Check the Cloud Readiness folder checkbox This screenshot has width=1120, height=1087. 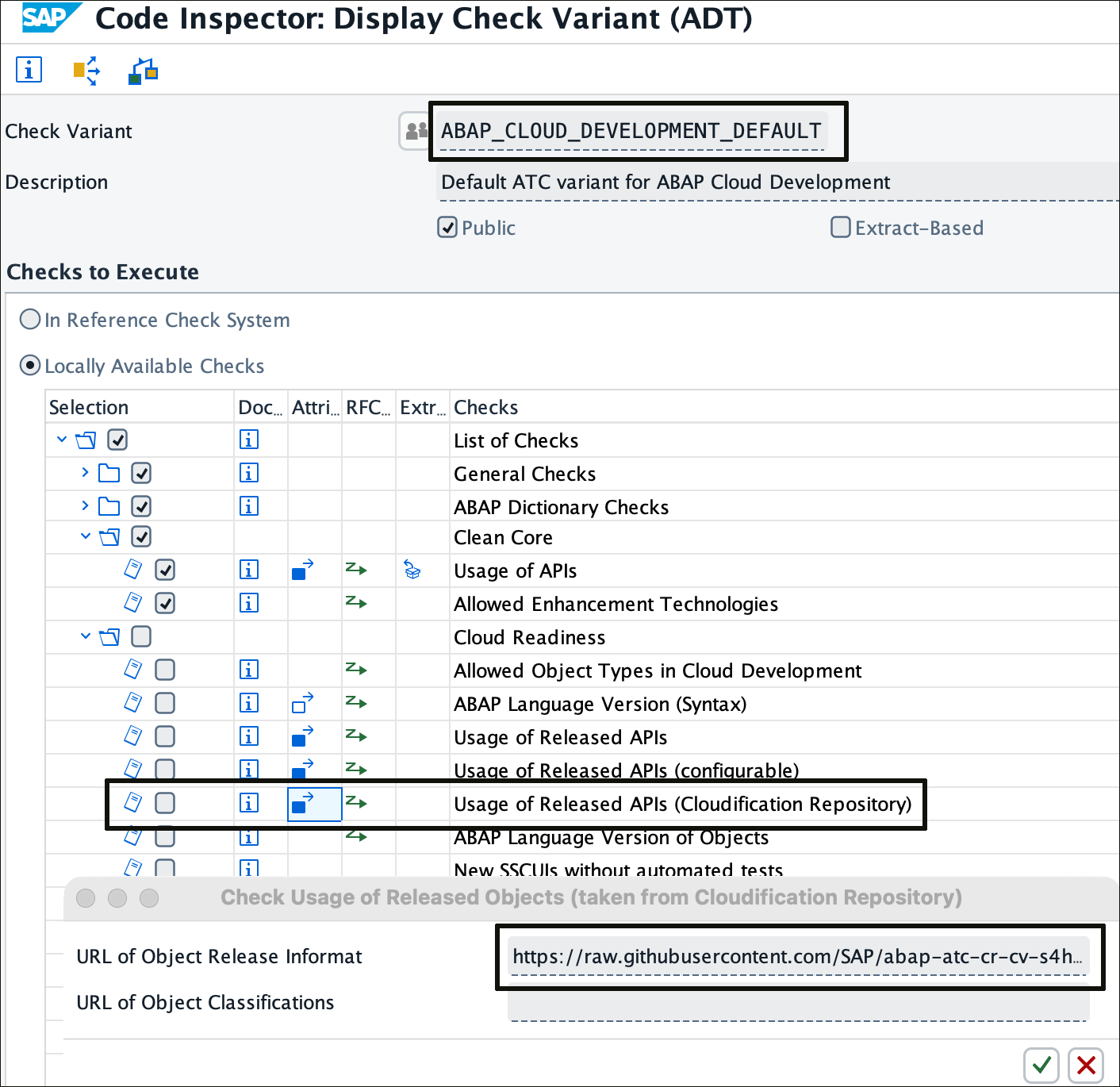click(x=141, y=636)
